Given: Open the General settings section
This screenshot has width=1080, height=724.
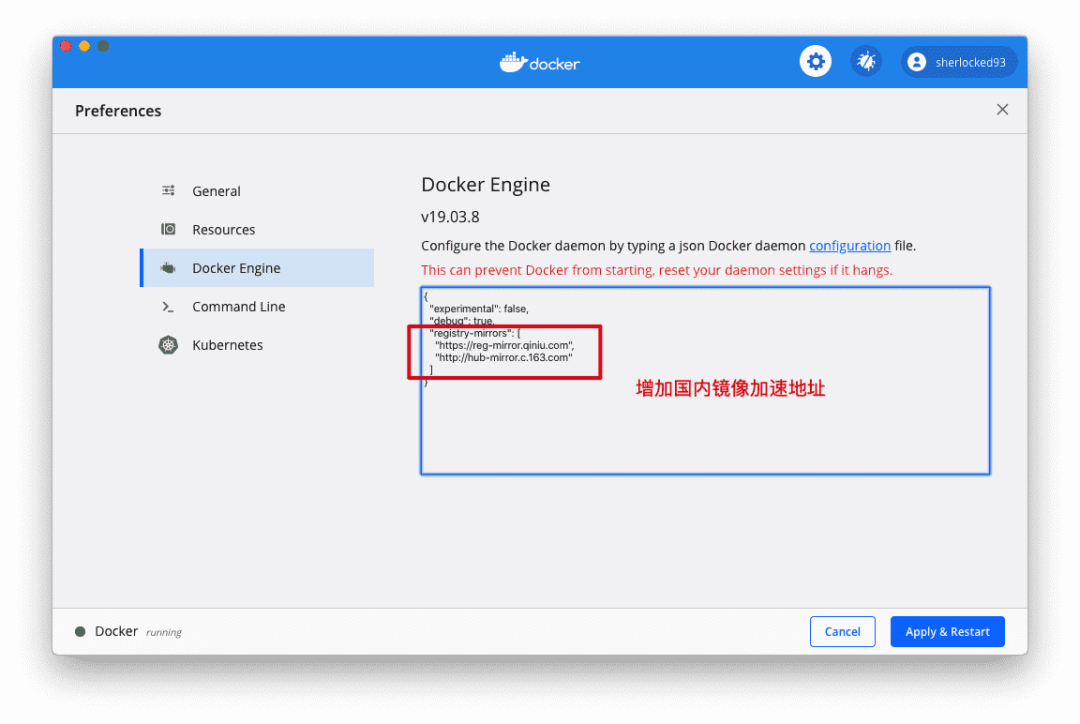Looking at the screenshot, I should coord(217,191).
